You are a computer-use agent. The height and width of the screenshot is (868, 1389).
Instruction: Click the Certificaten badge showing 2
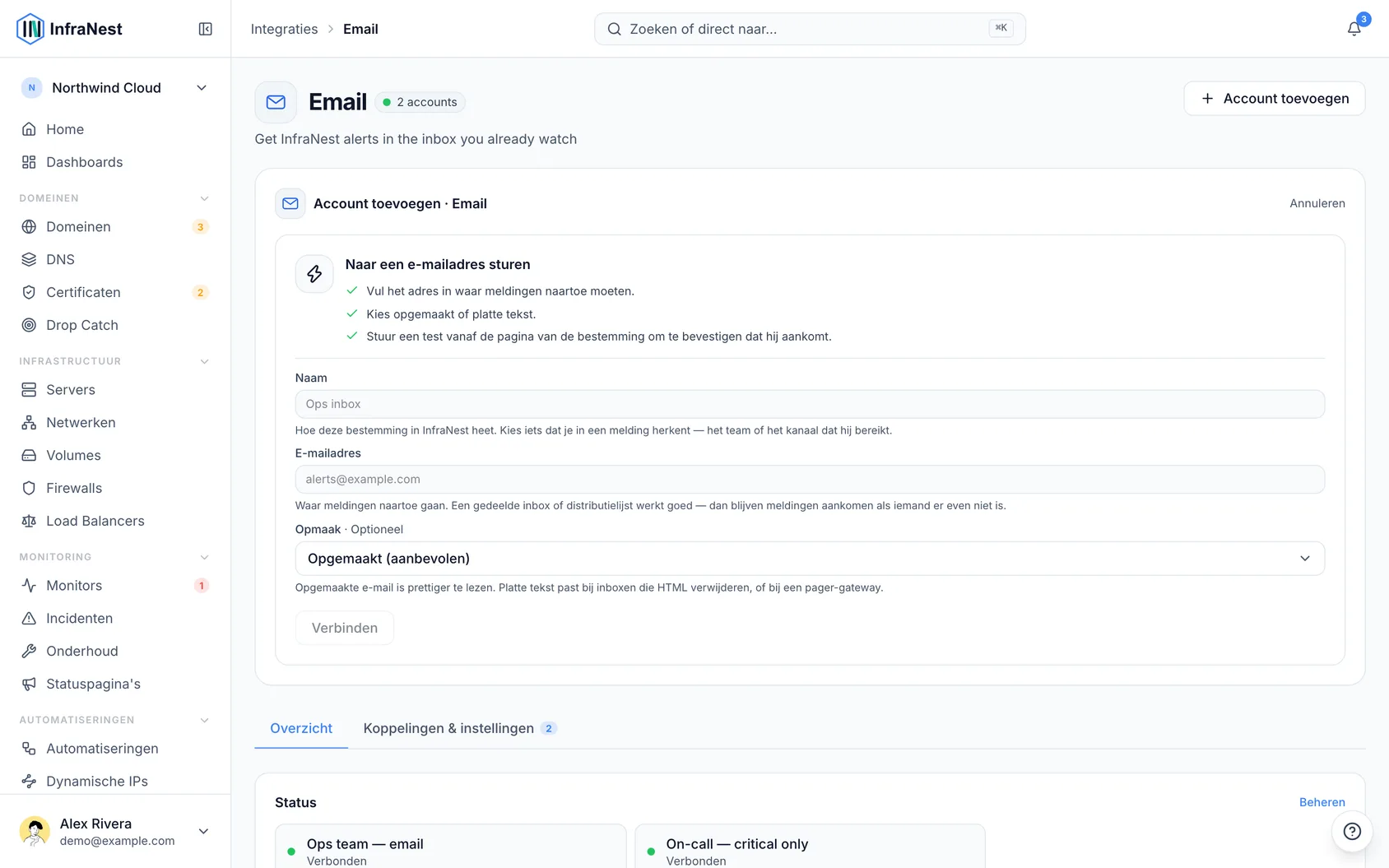tap(200, 293)
